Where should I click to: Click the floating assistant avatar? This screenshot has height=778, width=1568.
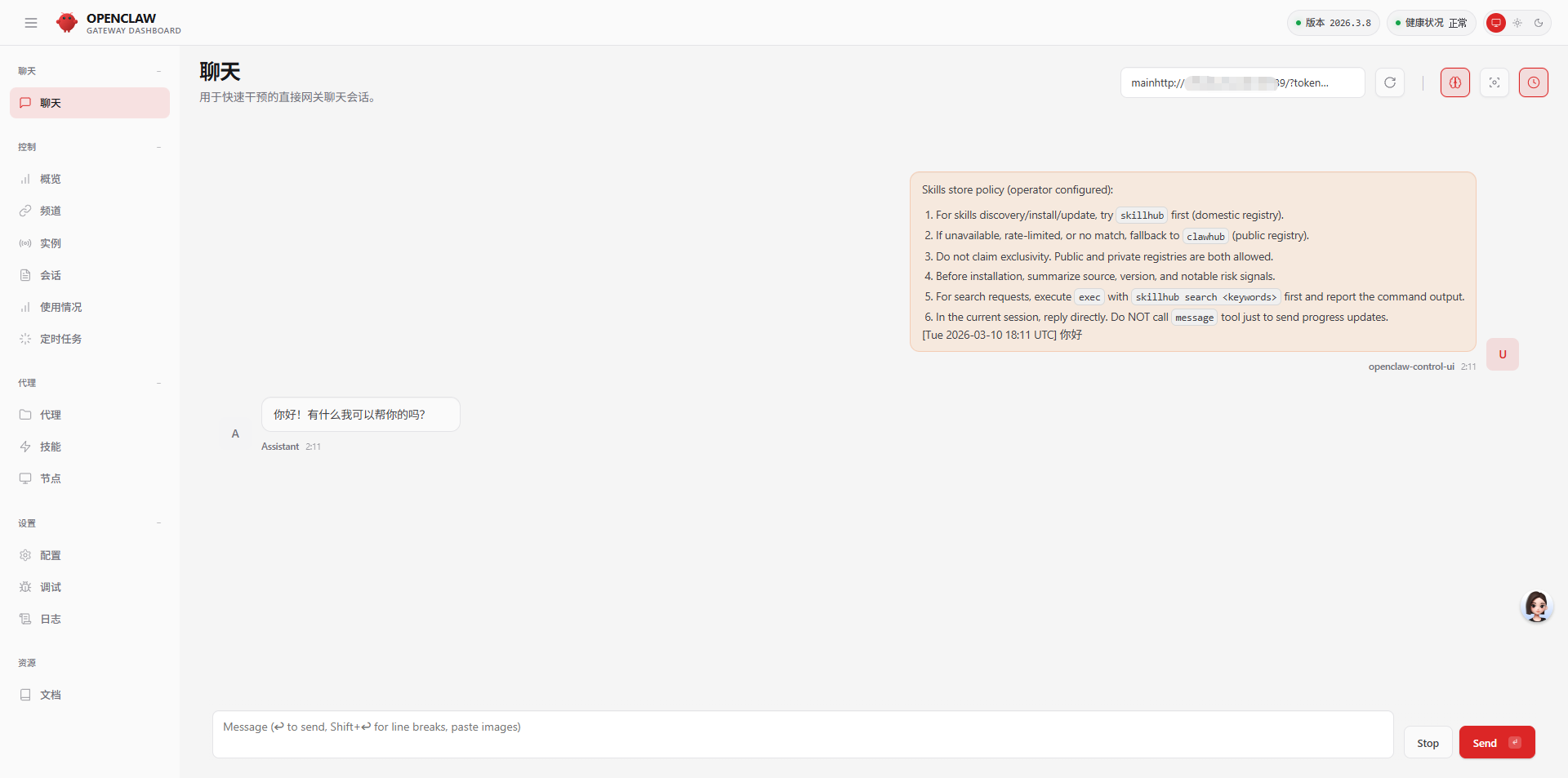1536,607
